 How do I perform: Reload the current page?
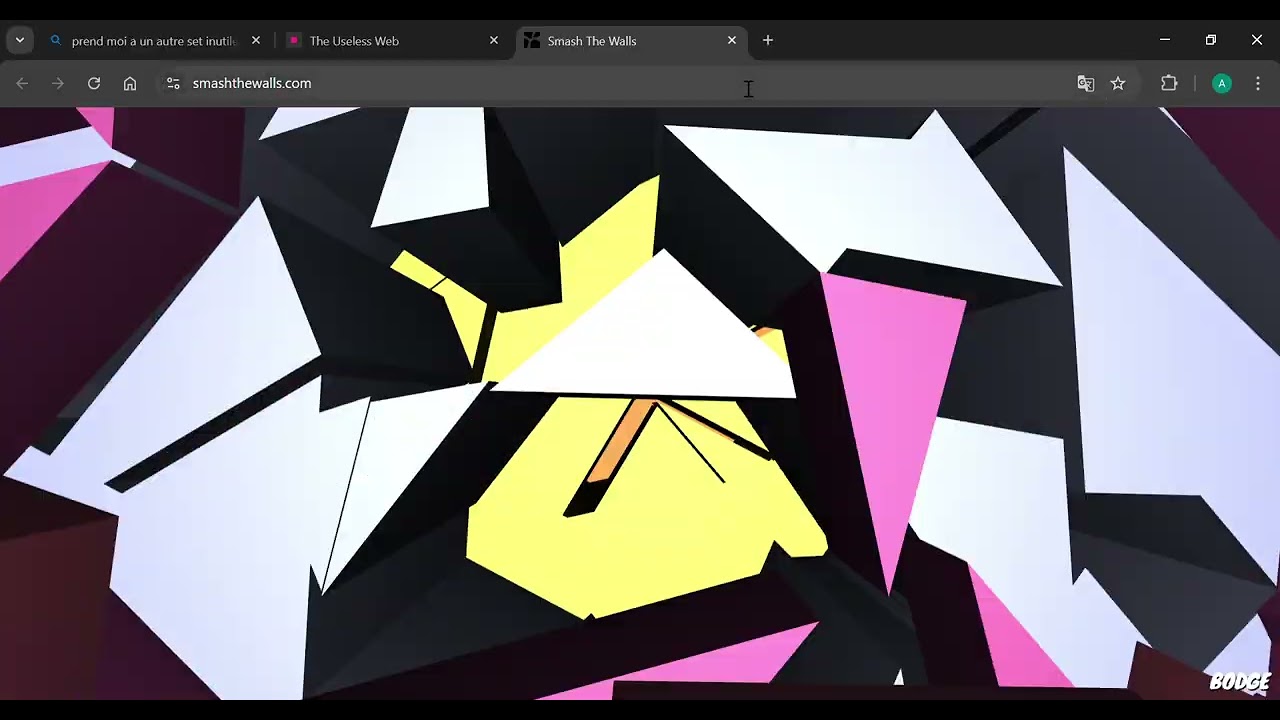94,84
